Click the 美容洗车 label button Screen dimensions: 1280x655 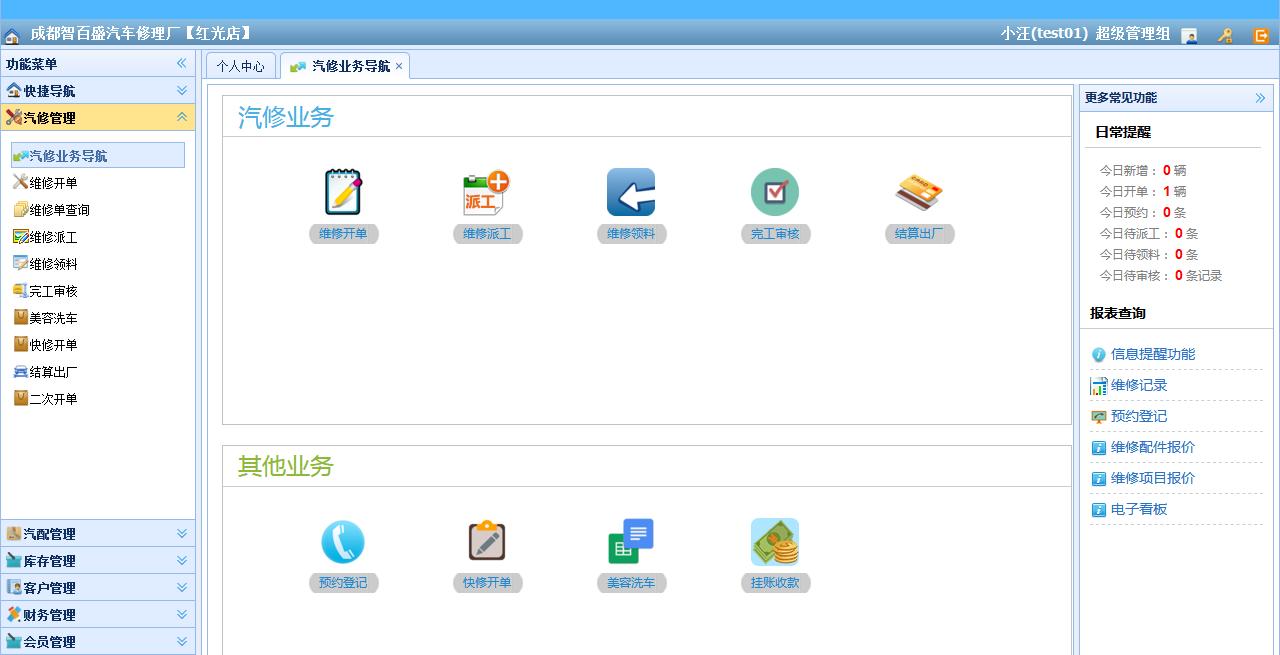tap(631, 583)
